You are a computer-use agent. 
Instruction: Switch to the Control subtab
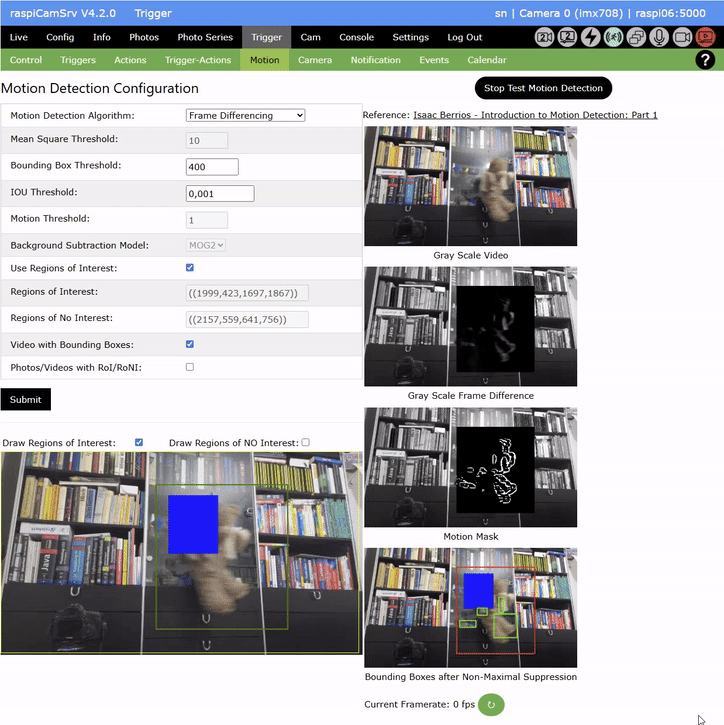pos(26,60)
